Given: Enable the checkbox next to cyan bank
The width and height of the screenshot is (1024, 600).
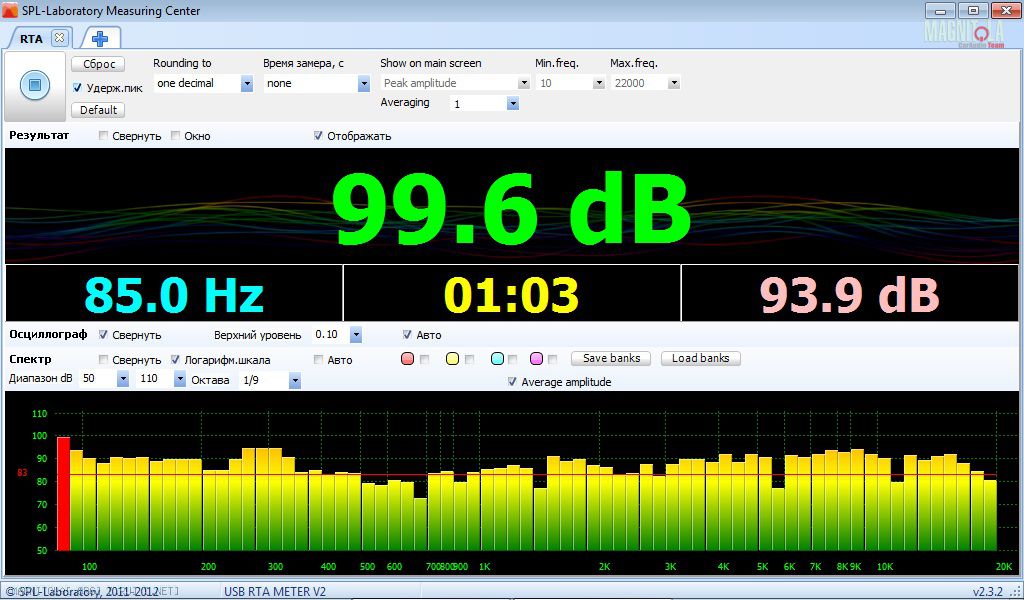Looking at the screenshot, I should tap(513, 359).
